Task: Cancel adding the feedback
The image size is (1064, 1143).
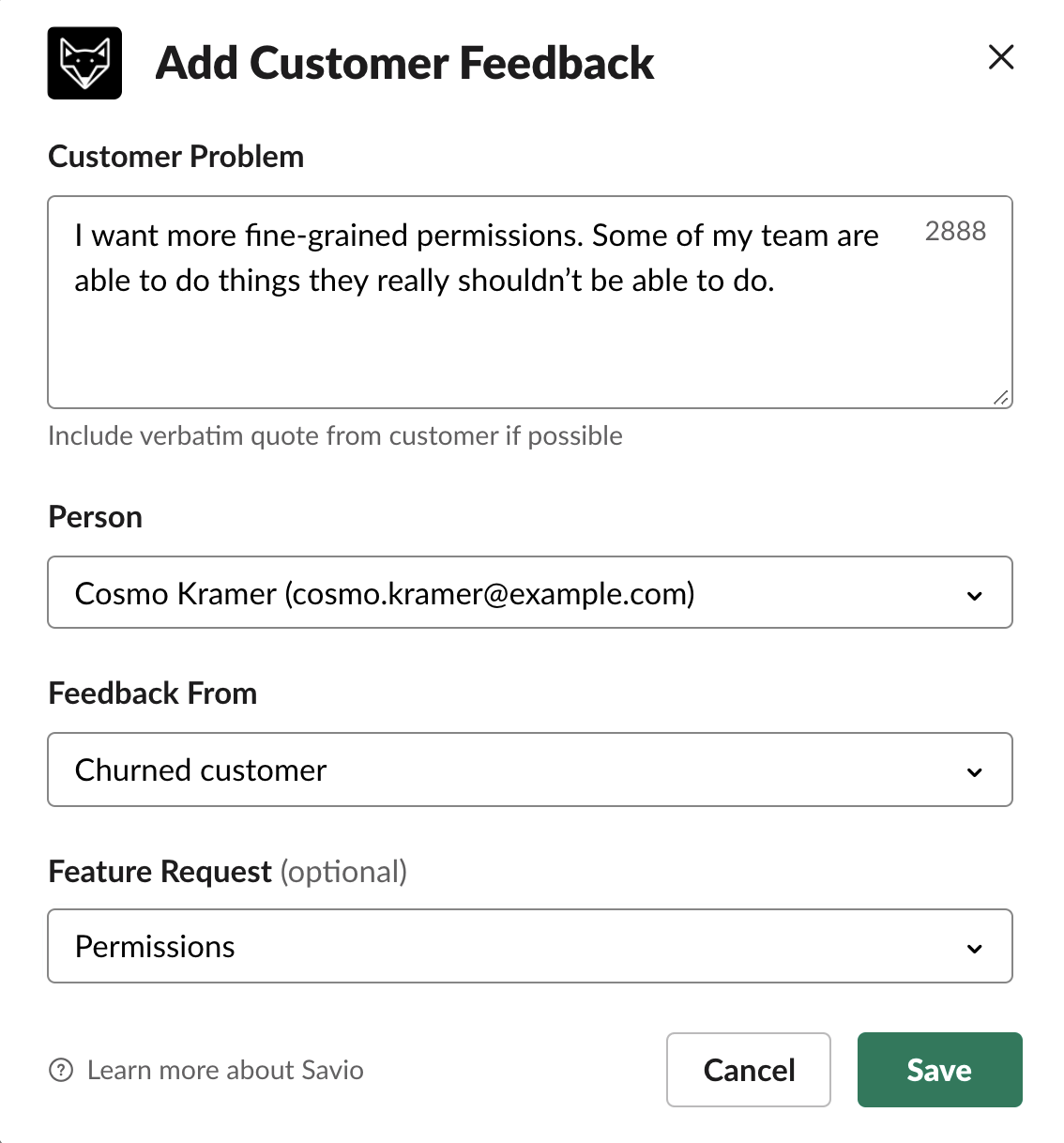Action: 749,1070
